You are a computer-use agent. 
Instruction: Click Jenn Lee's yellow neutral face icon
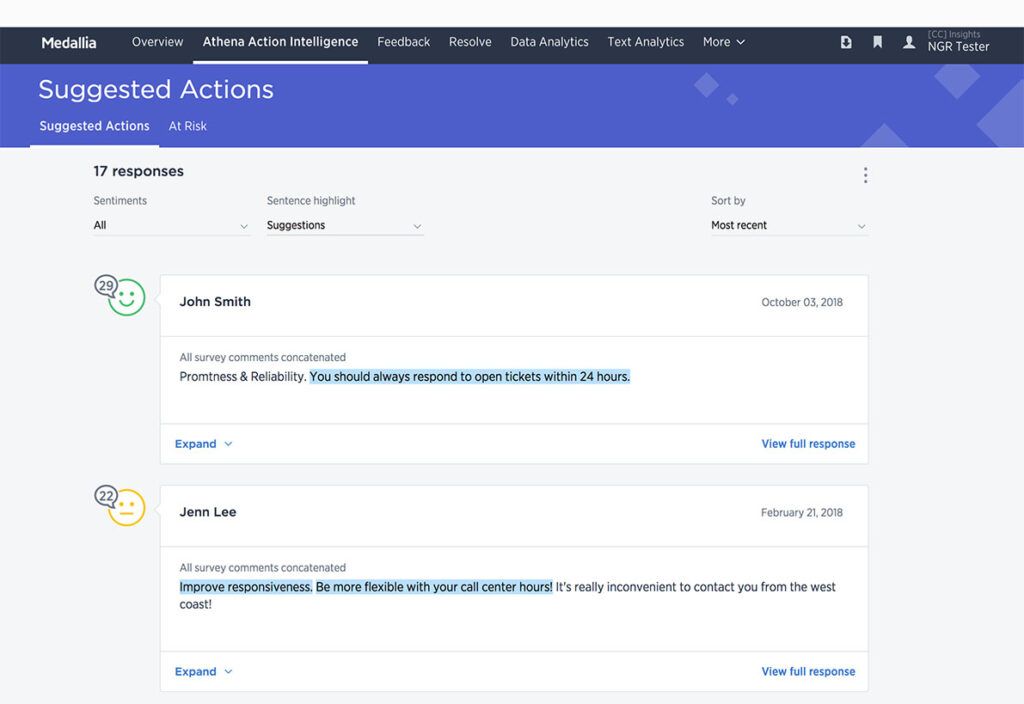[128, 508]
